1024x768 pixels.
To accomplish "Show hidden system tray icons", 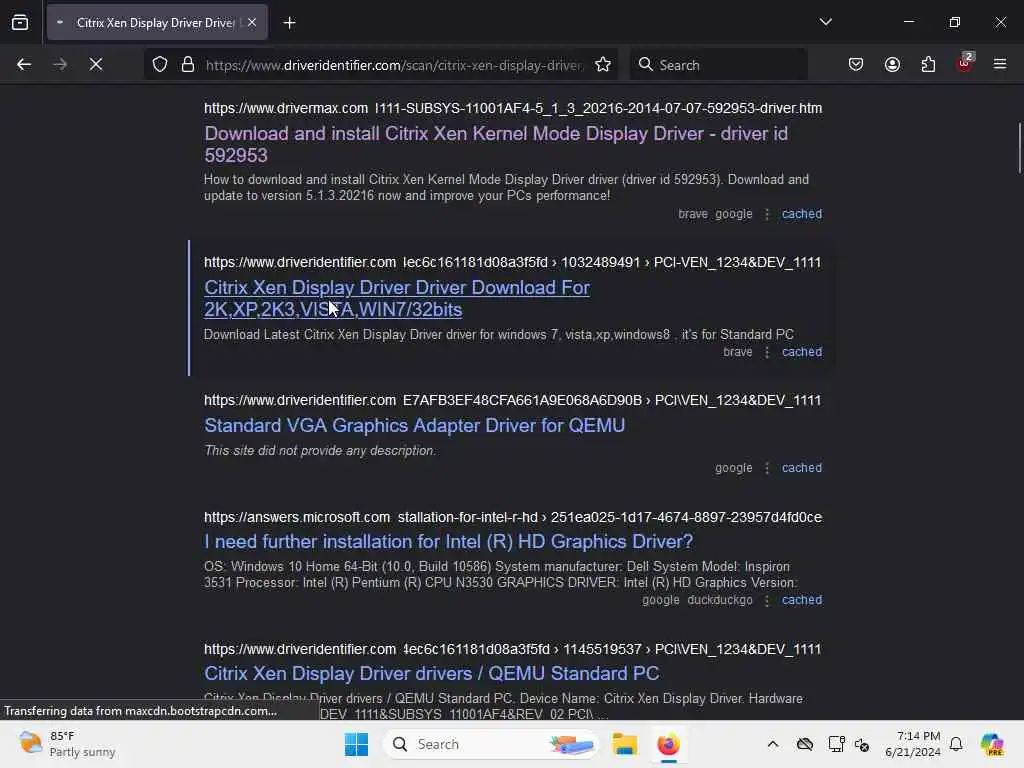I will point(773,744).
